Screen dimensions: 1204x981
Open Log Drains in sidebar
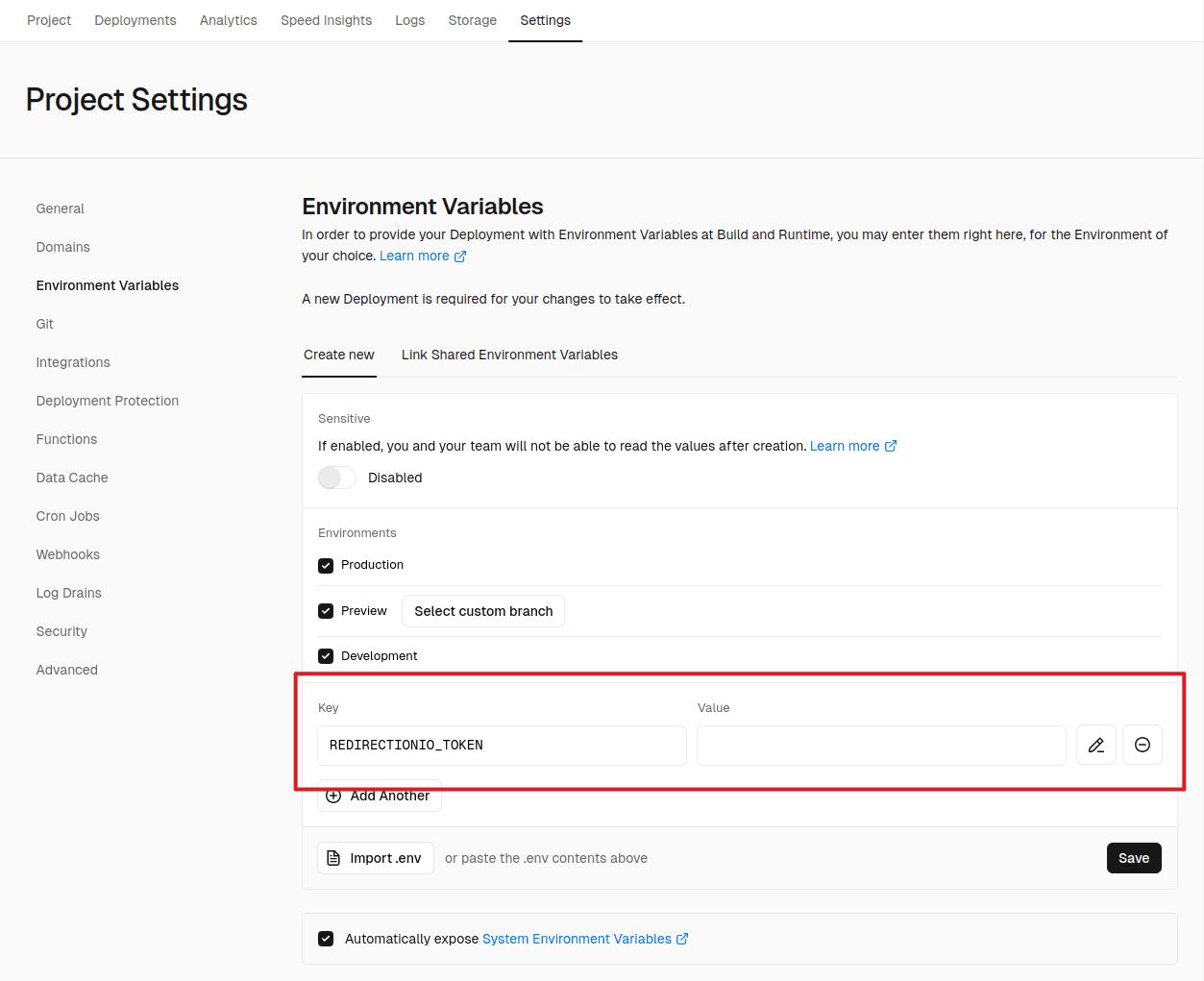69,593
